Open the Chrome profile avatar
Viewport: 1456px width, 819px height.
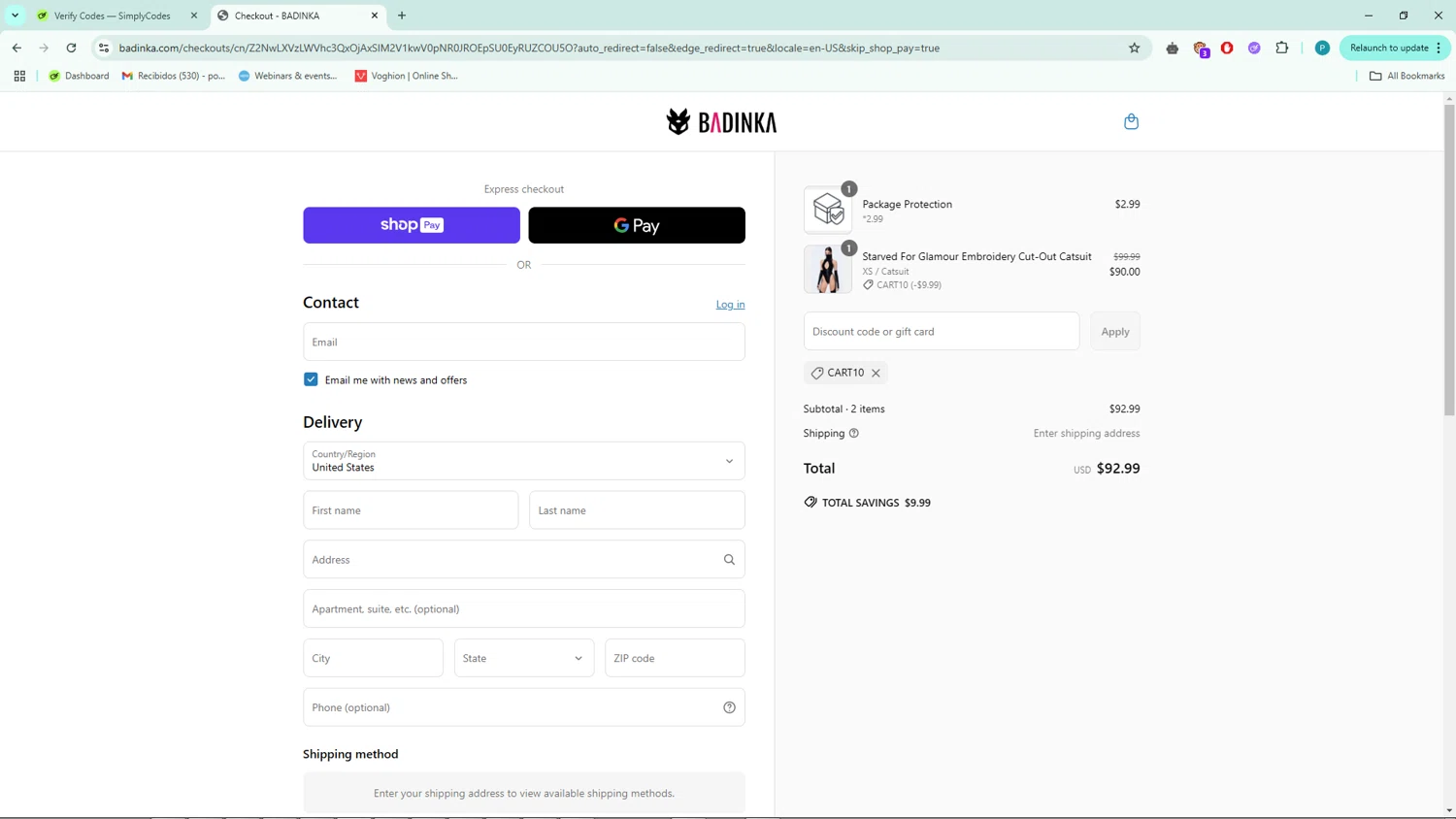pos(1322,48)
